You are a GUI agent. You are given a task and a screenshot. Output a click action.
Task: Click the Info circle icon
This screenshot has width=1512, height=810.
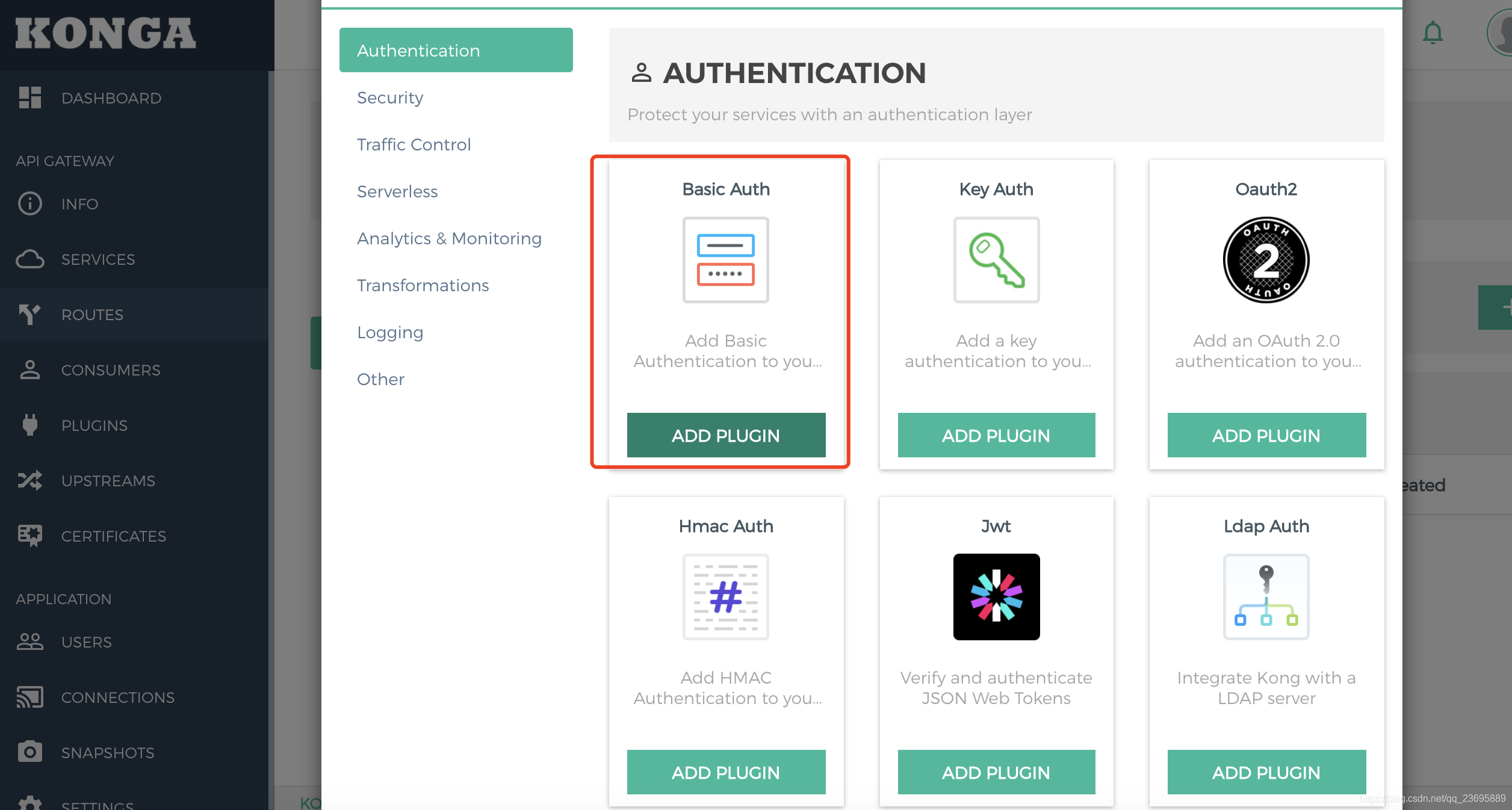[x=29, y=203]
